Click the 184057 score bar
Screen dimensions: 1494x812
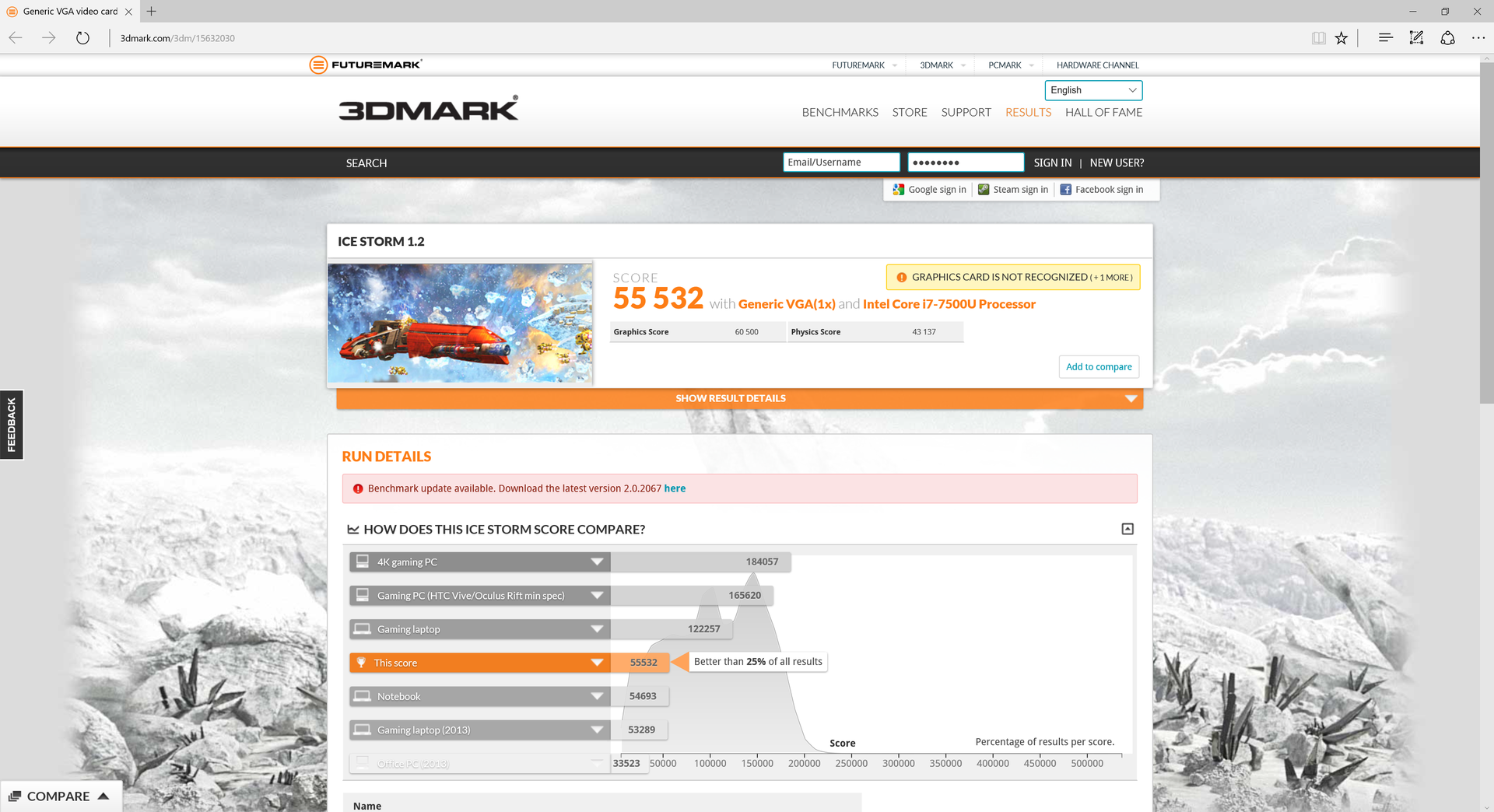[x=700, y=562]
